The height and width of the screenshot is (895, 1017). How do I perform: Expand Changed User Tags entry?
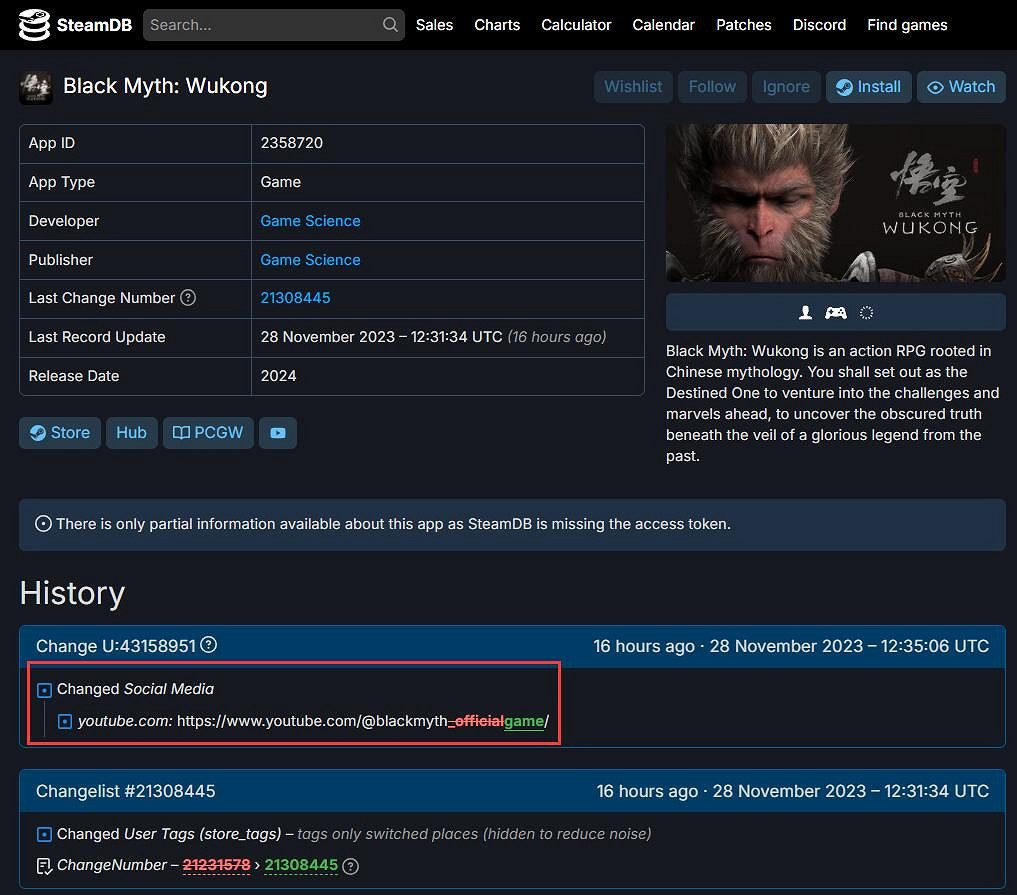pos(44,834)
